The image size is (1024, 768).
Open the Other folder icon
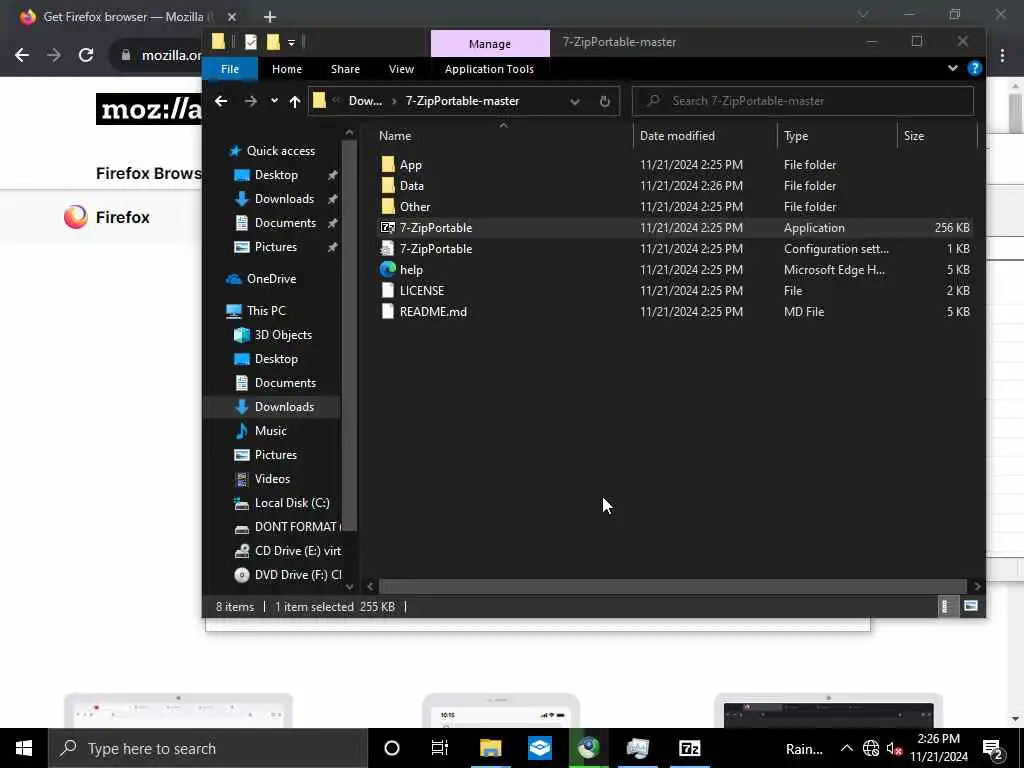388,206
